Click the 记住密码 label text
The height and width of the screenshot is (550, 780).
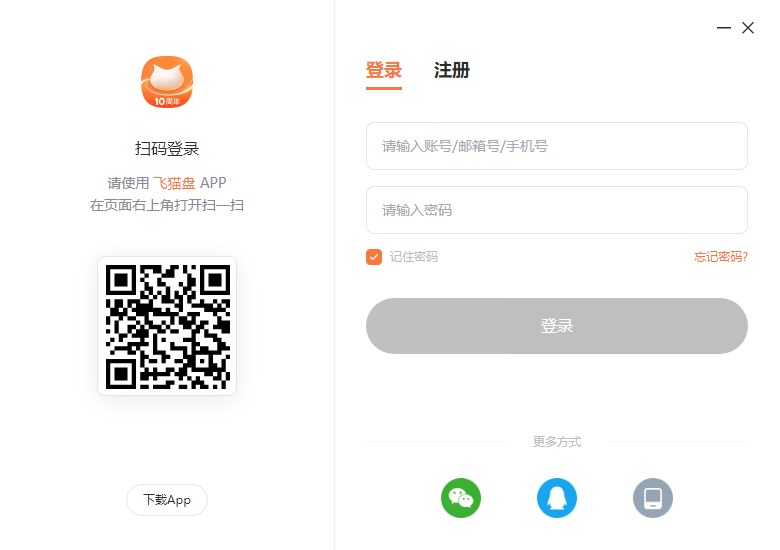pyautogui.click(x=414, y=257)
